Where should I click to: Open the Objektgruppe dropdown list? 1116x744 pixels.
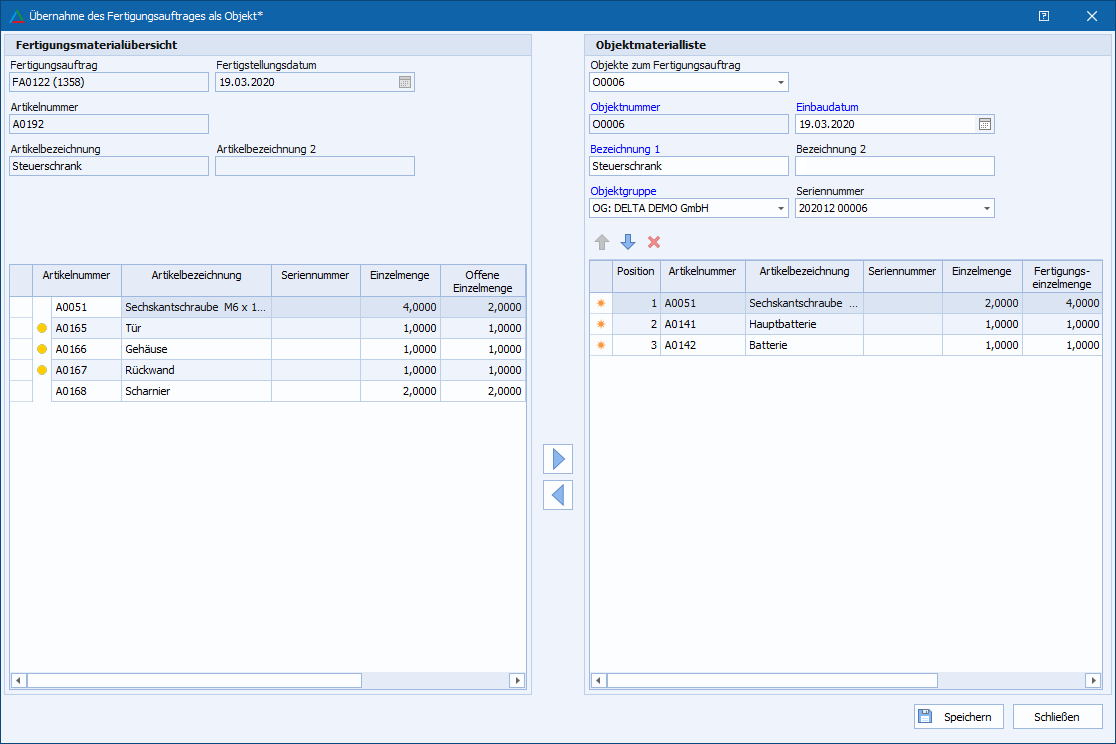pyautogui.click(x=780, y=208)
